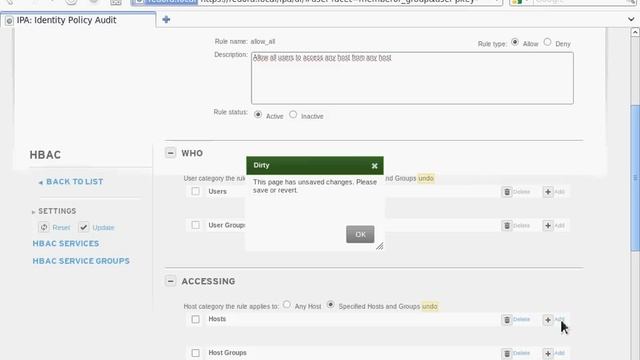Image resolution: width=640 pixels, height=360 pixels.
Task: Click the Host Groups plus Add icon
Action: [x=548, y=353]
